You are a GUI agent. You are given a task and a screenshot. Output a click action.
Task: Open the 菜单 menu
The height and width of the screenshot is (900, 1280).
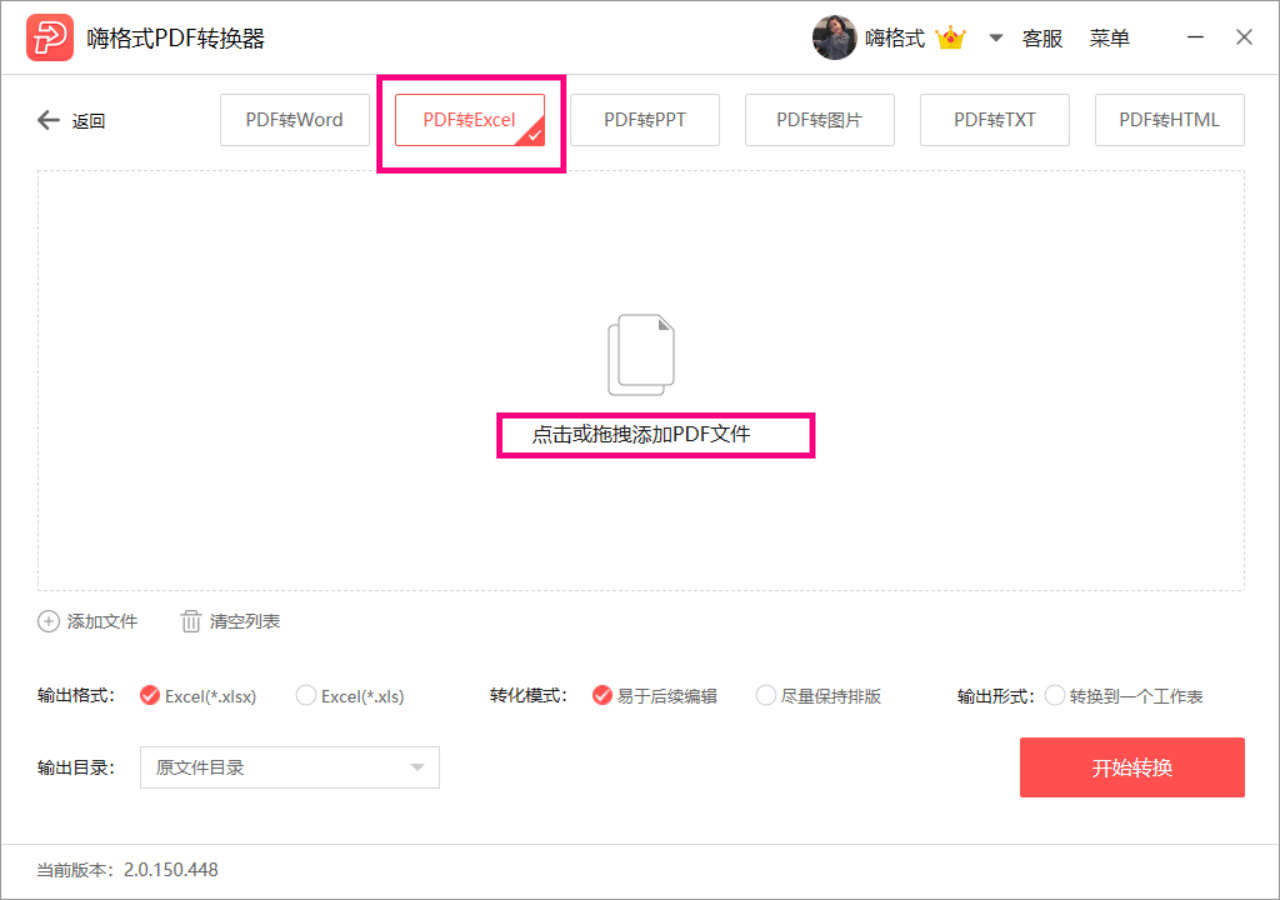click(x=1110, y=38)
